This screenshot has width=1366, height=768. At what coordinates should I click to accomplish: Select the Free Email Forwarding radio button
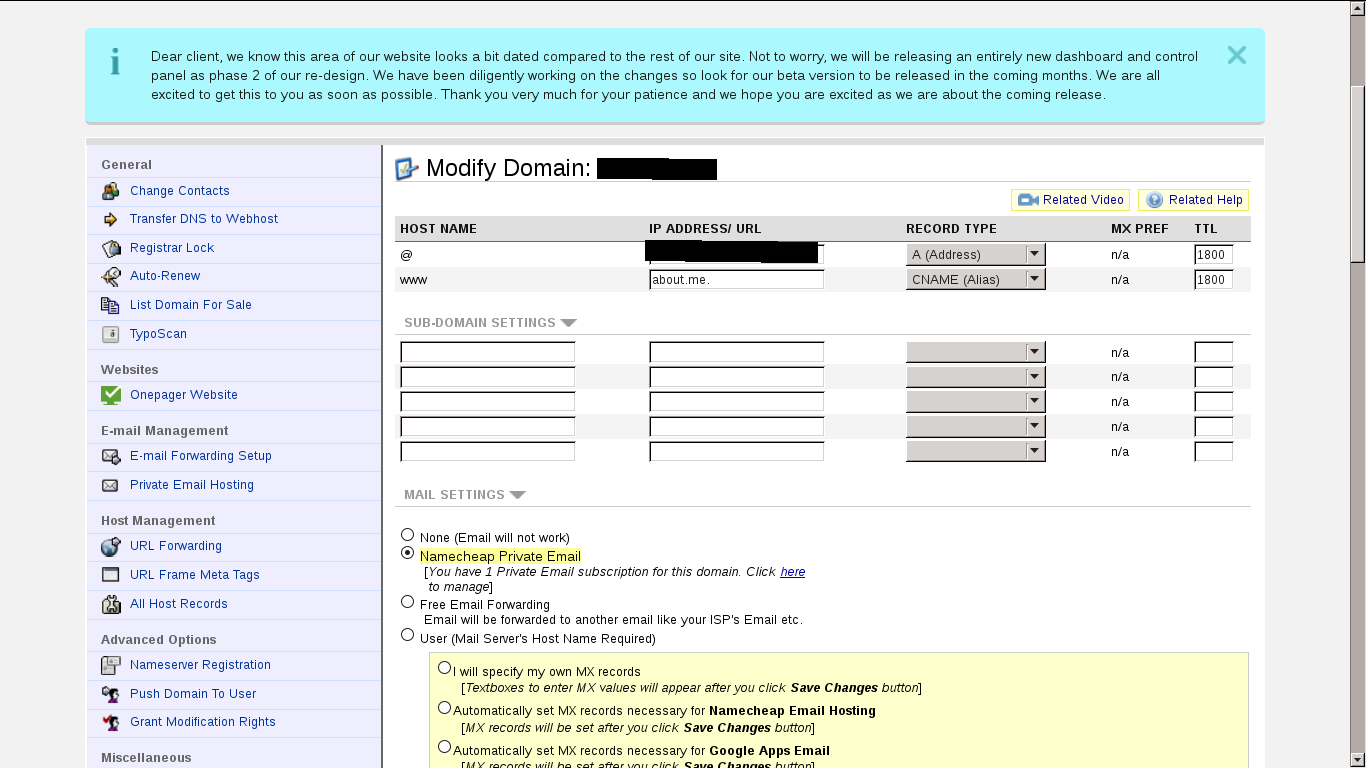tap(407, 602)
